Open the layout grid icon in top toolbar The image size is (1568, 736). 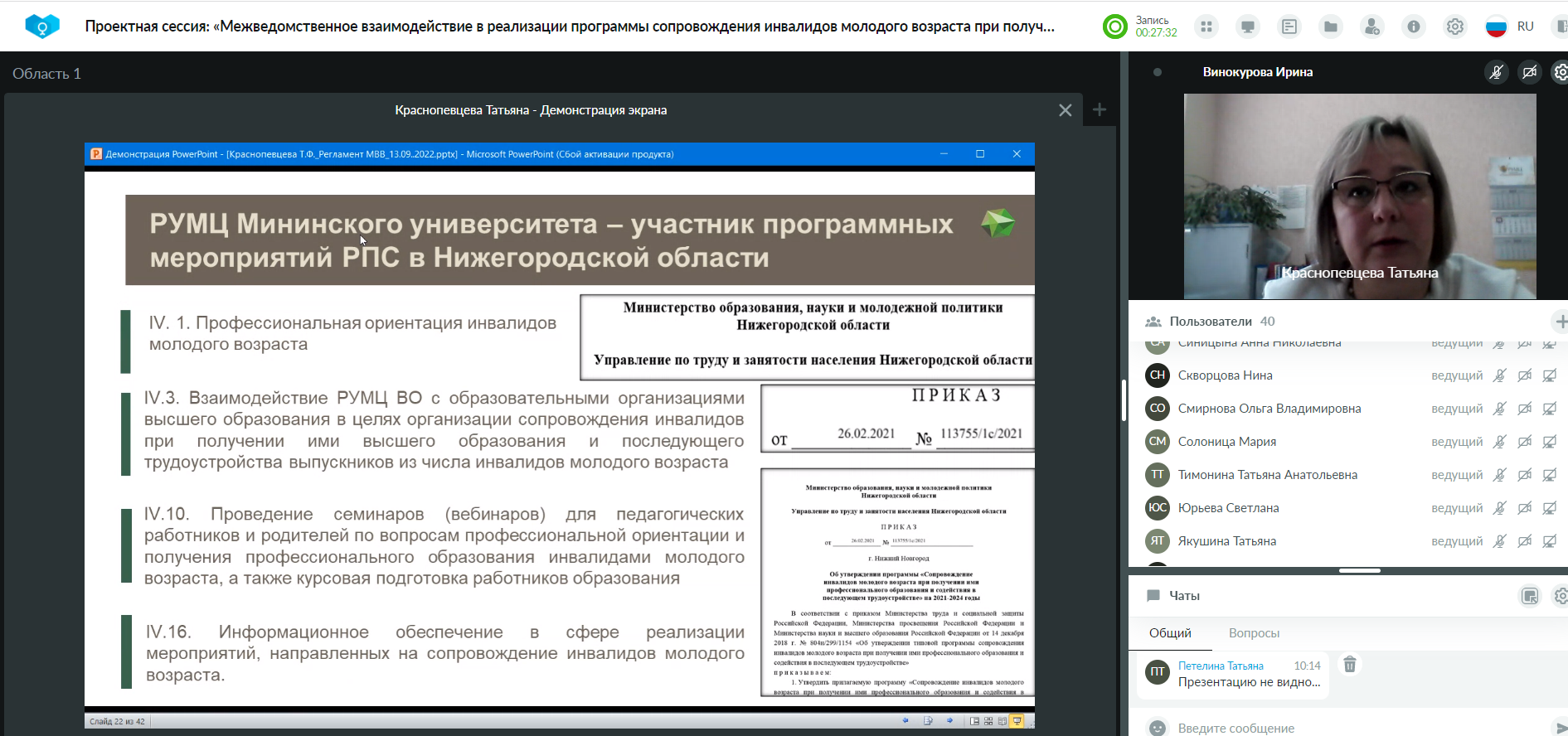click(x=1206, y=27)
